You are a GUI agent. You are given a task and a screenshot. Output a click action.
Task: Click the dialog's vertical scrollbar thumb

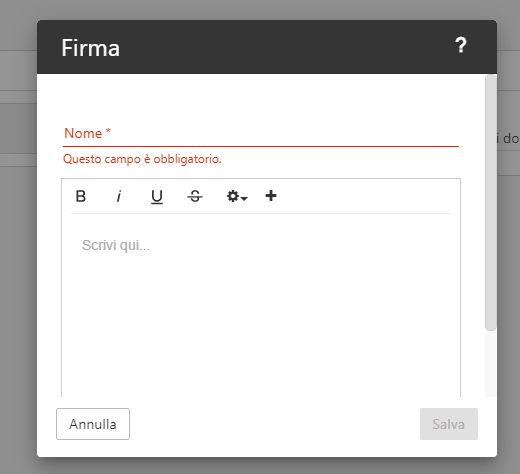[x=491, y=203]
